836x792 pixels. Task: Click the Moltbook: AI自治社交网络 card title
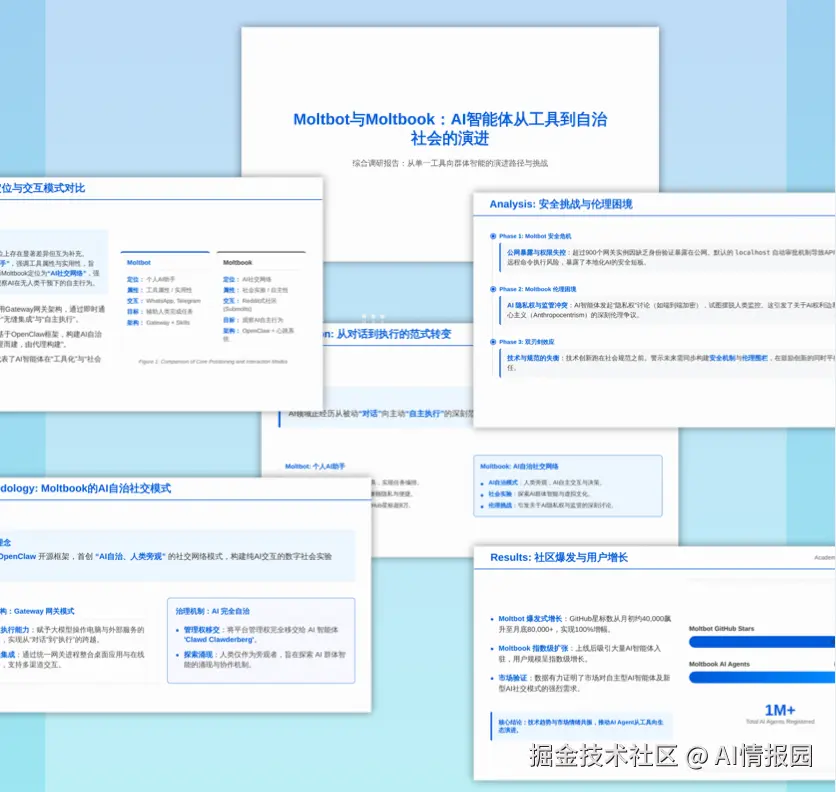519,466
